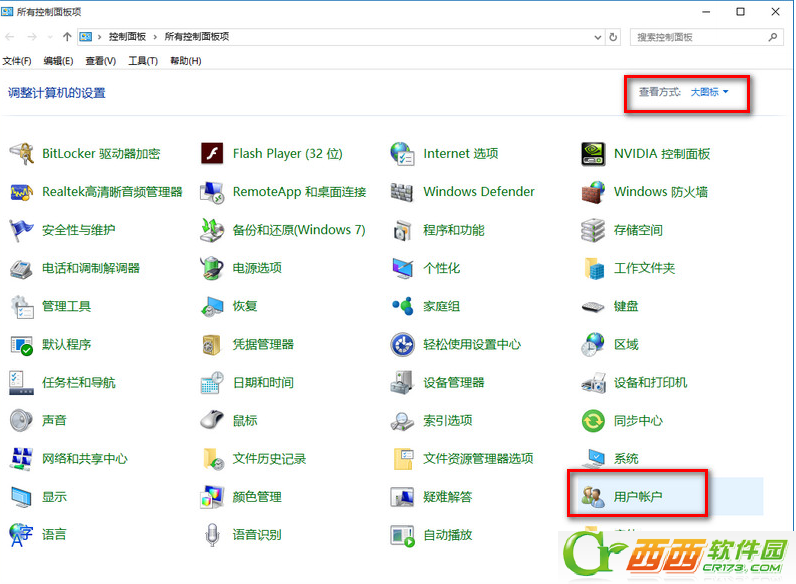796x584 pixels.
Task: Open the 颜色管理 link
Action: tap(257, 497)
